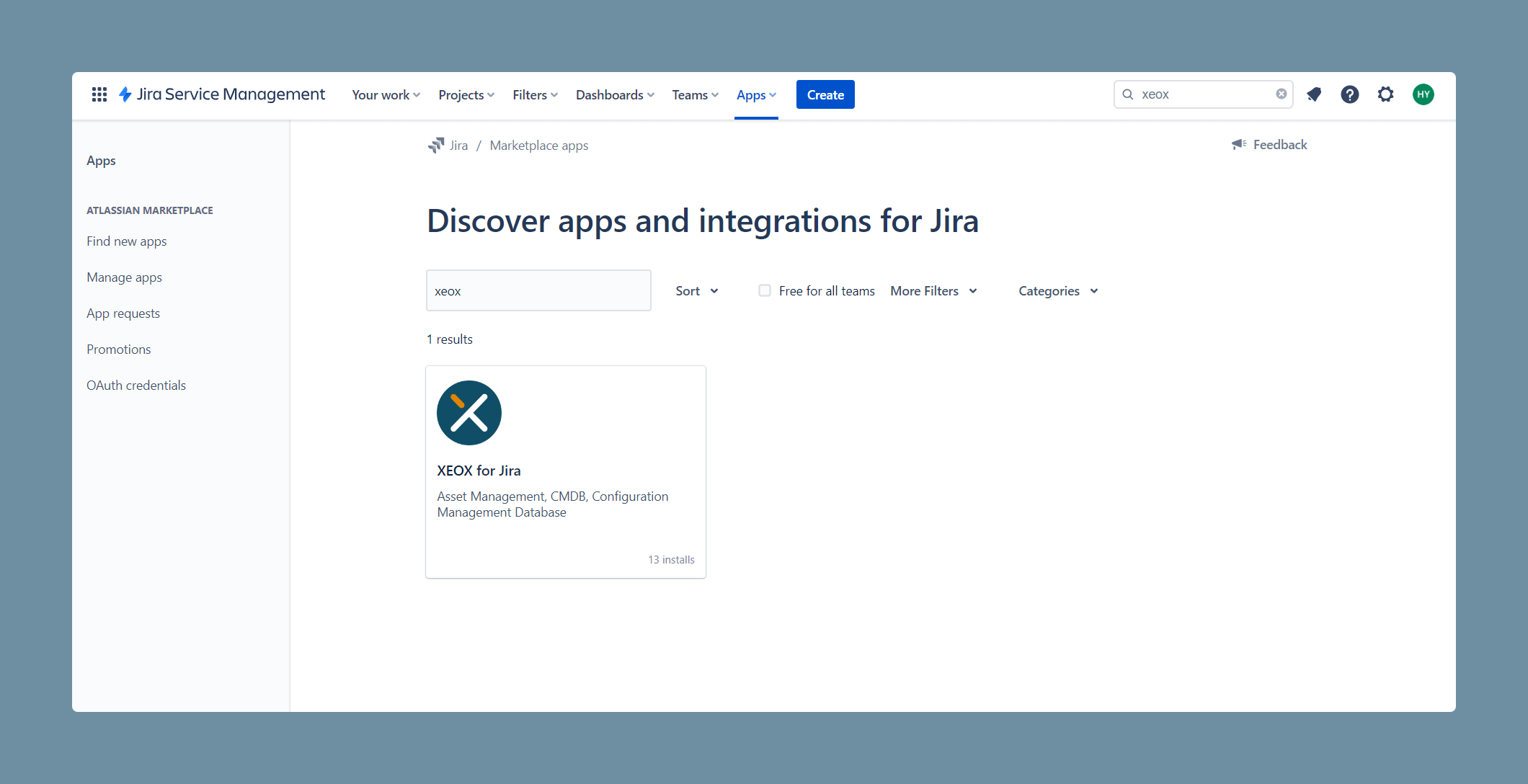This screenshot has height=784, width=1528.
Task: Open the app switcher grid icon
Action: [x=99, y=94]
